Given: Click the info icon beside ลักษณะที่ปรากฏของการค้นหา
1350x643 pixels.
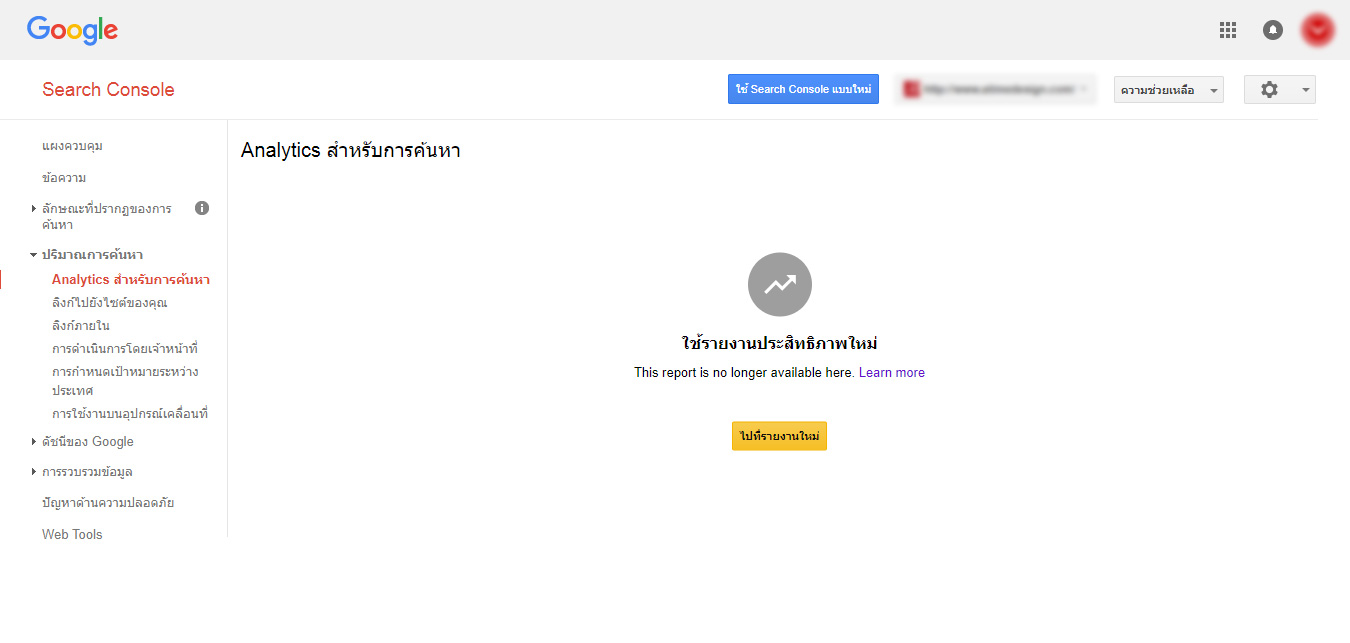Looking at the screenshot, I should point(202,208).
